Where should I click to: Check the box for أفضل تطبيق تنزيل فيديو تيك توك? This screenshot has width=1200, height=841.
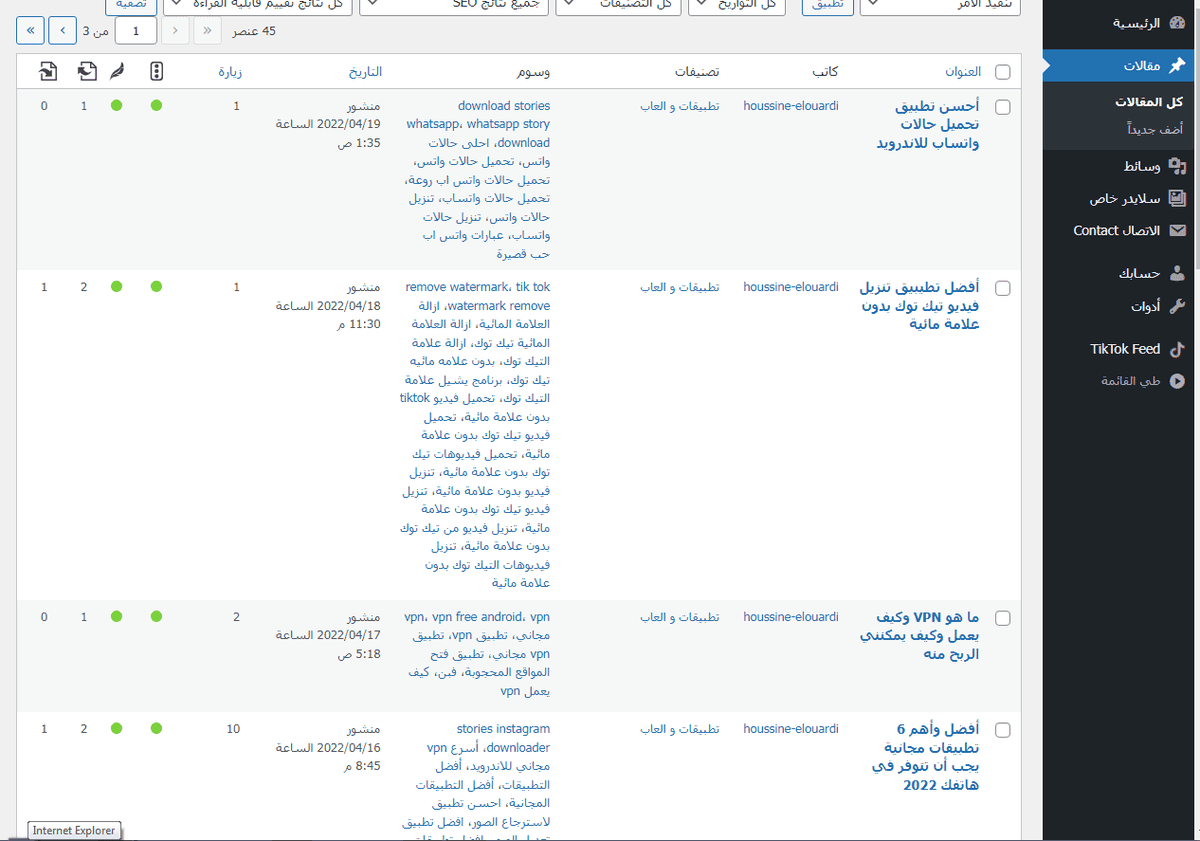coord(1003,288)
